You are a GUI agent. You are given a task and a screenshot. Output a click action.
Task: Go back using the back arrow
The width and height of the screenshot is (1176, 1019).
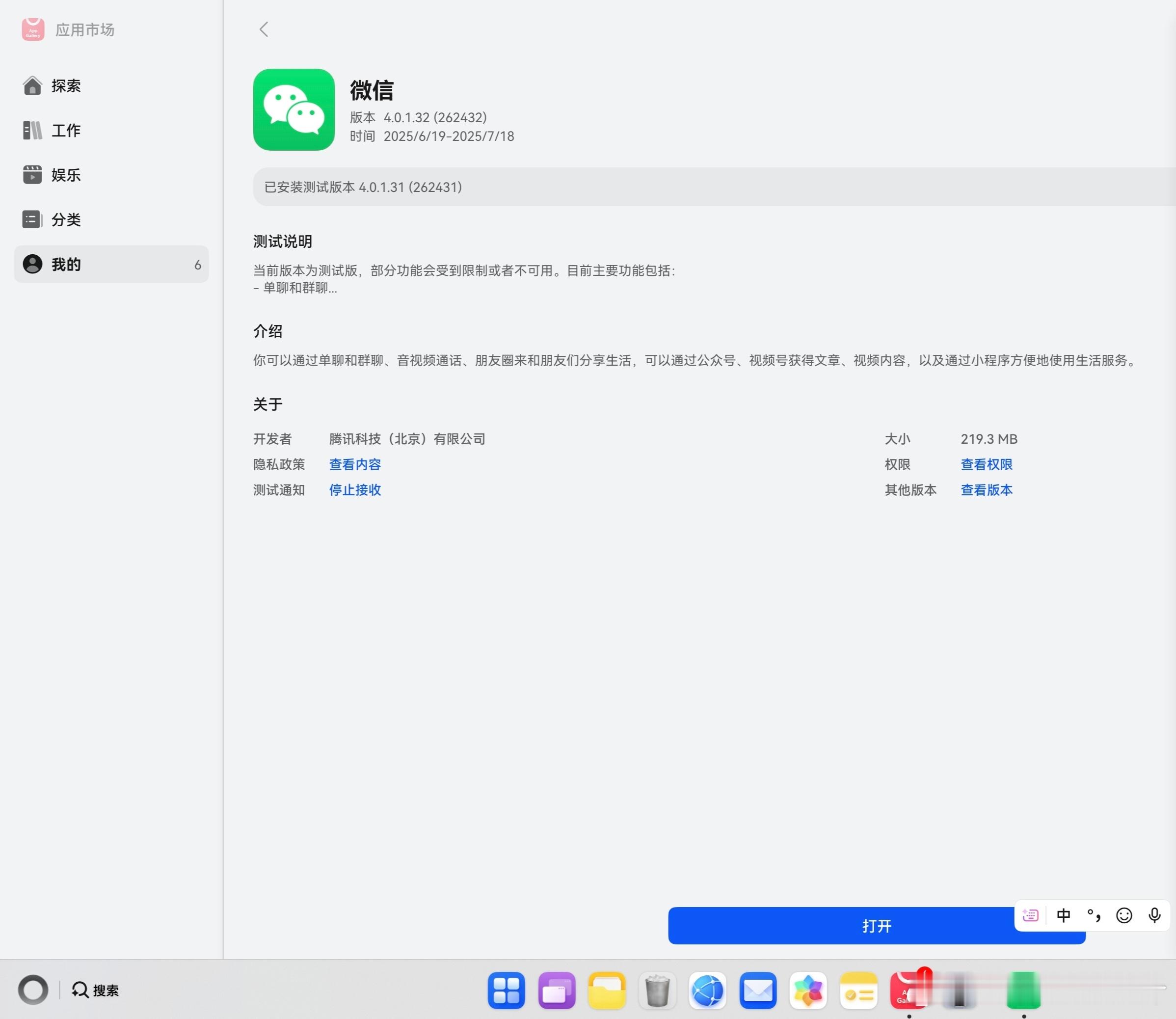click(263, 29)
